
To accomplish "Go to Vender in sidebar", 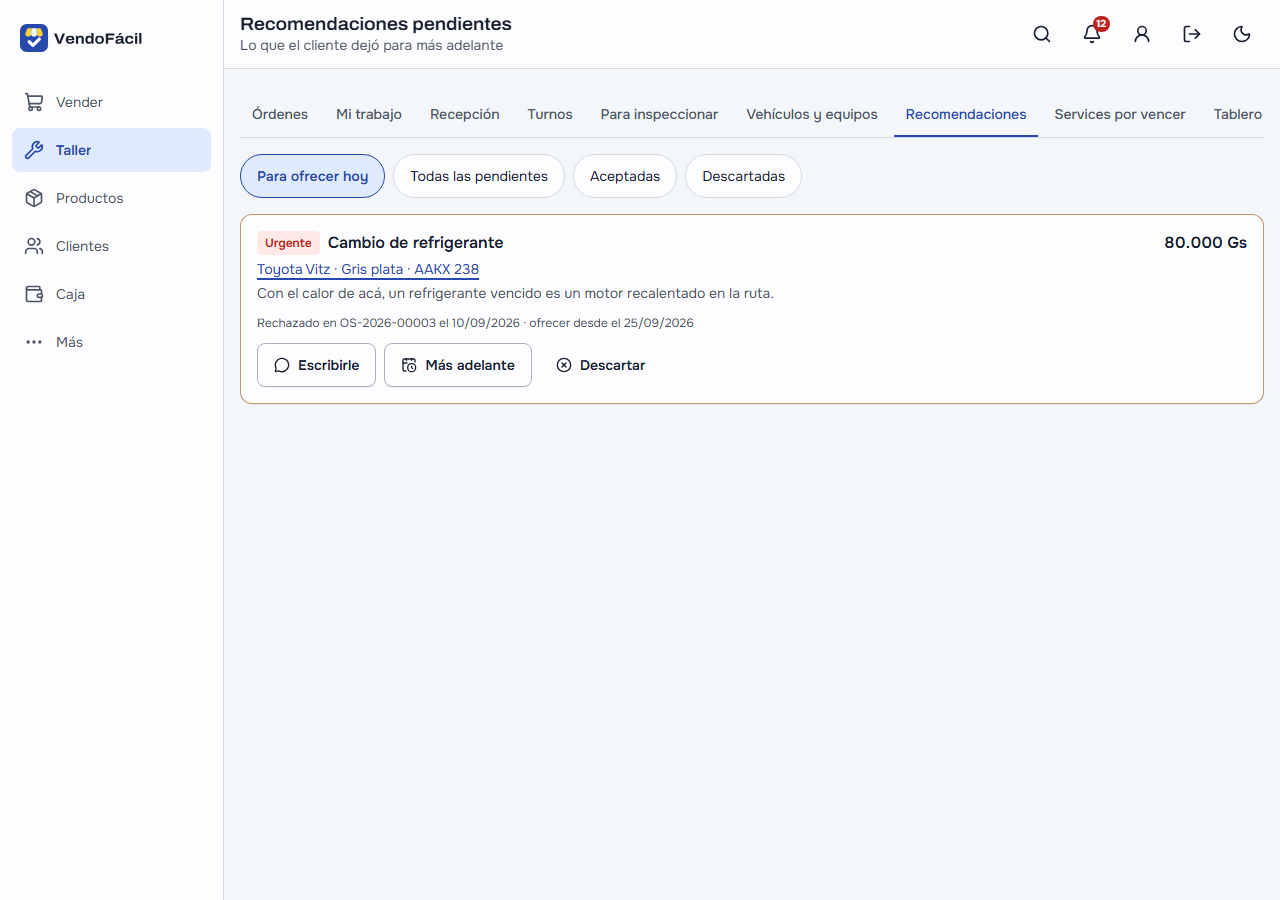I will (x=111, y=102).
